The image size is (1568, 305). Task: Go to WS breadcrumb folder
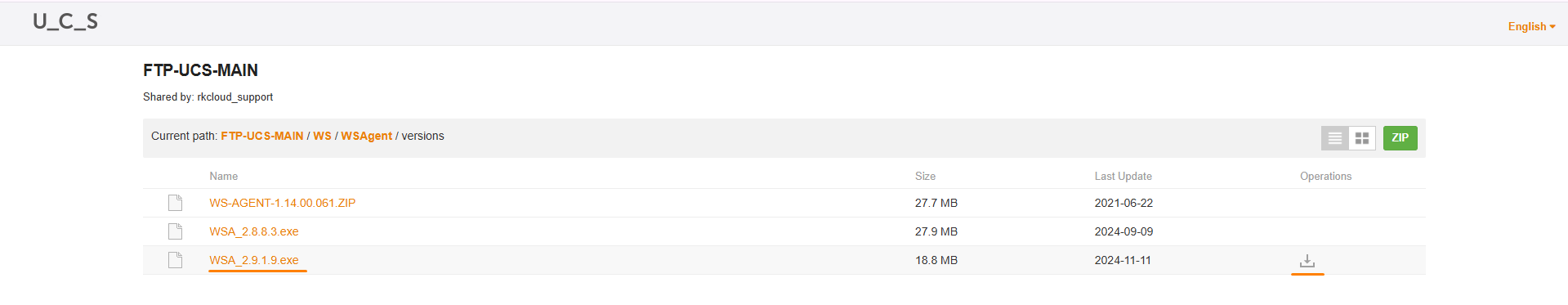pyautogui.click(x=322, y=136)
